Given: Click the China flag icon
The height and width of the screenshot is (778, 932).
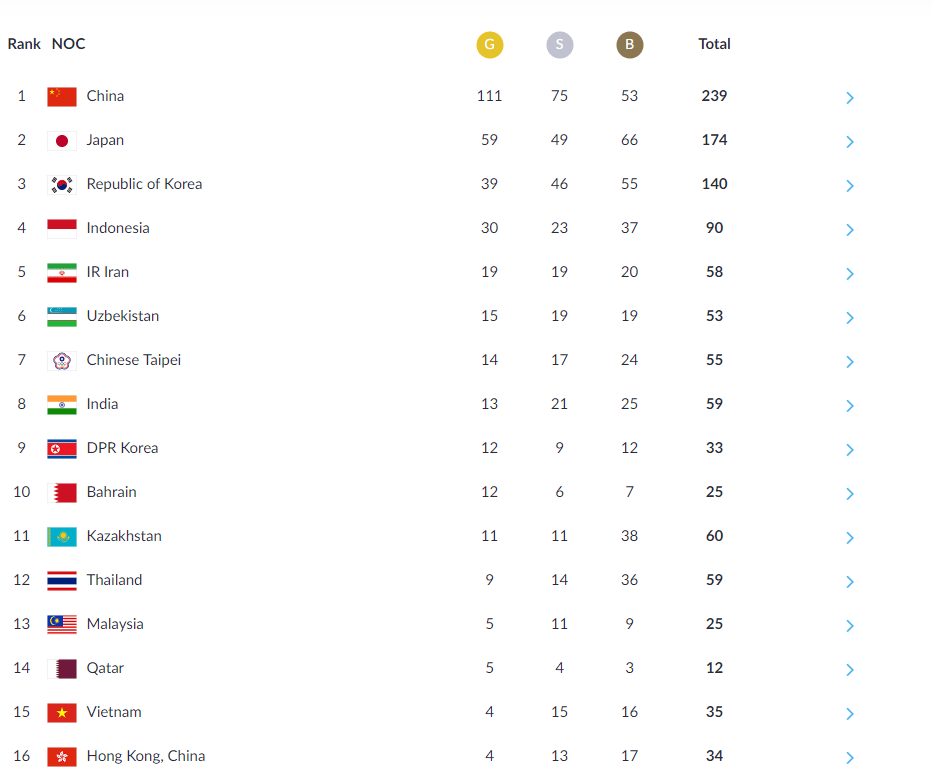Looking at the screenshot, I should click(x=62, y=96).
